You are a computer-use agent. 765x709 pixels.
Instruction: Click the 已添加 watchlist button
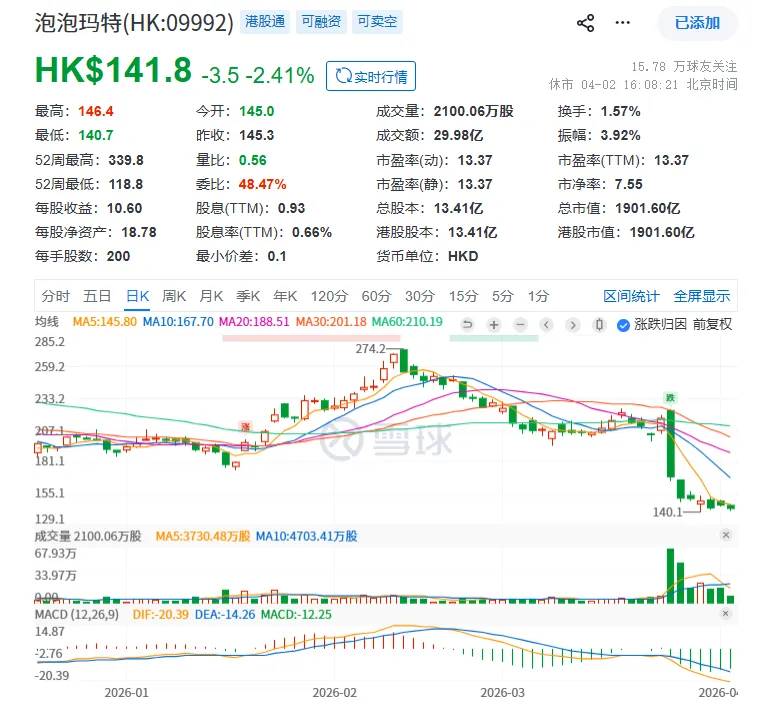click(x=697, y=23)
